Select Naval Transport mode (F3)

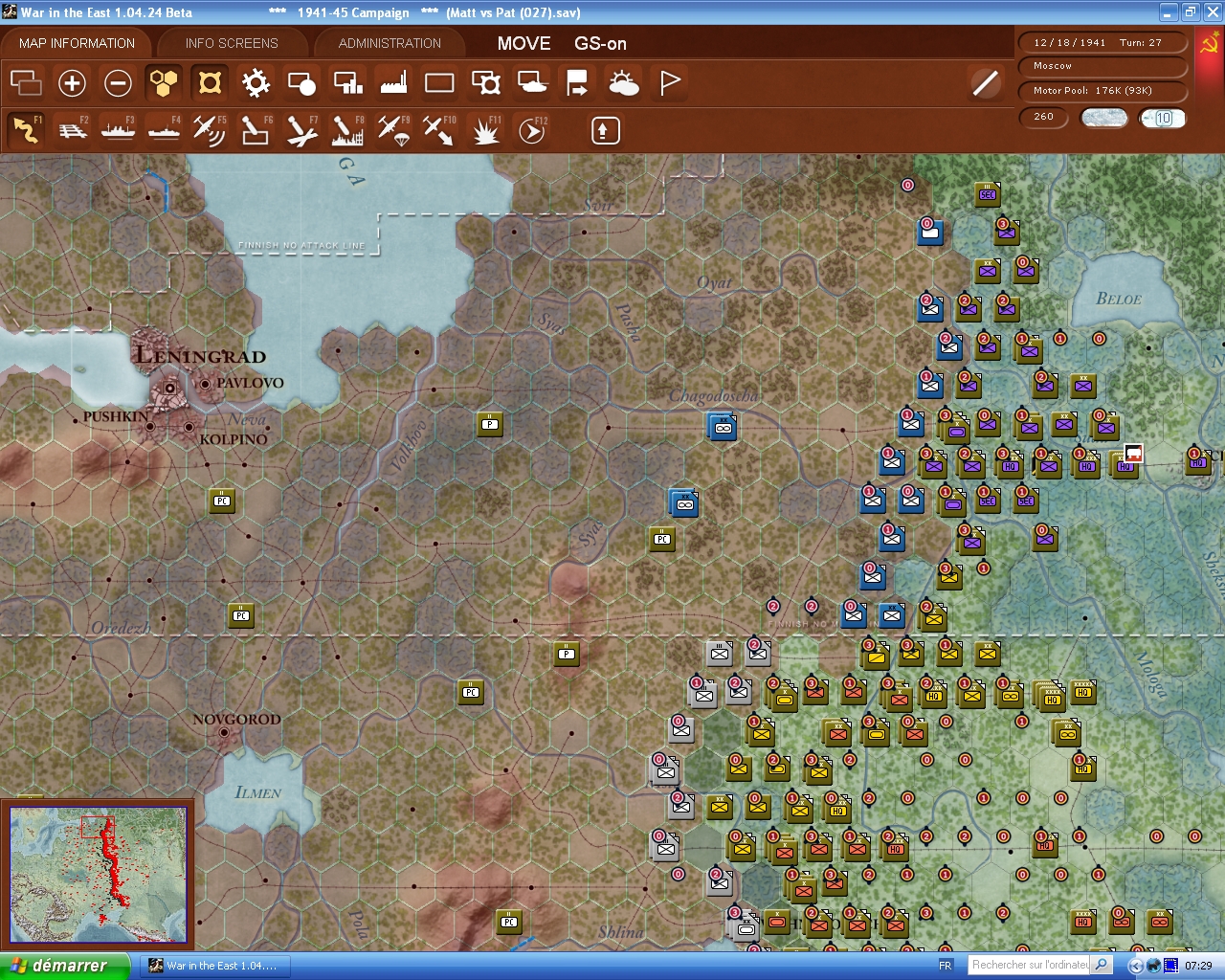click(118, 130)
